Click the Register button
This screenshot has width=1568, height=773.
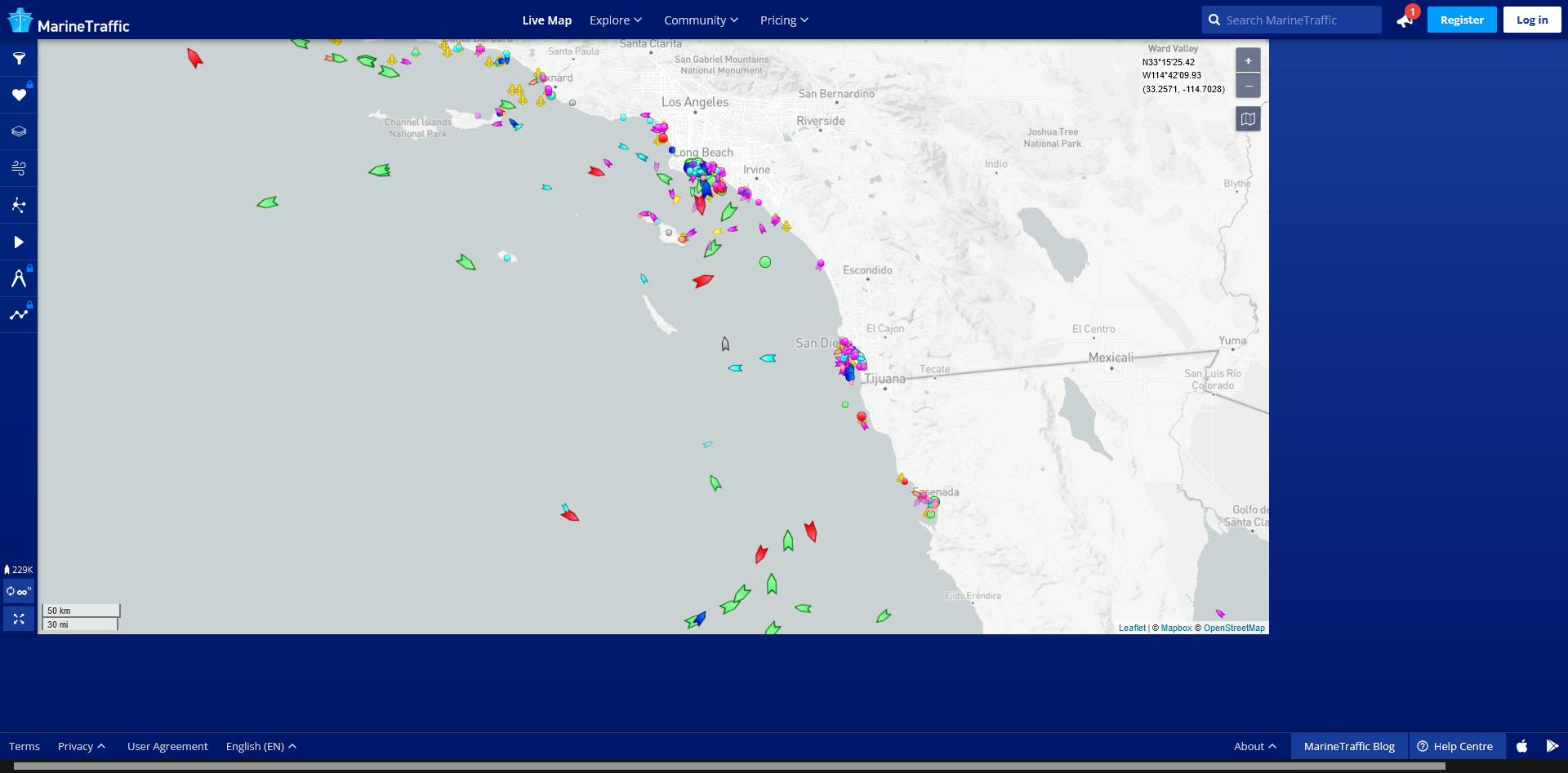[x=1462, y=20]
